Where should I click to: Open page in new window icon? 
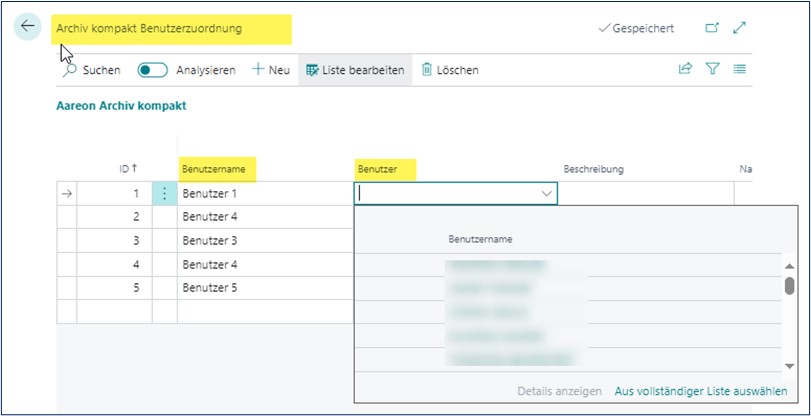coord(712,28)
